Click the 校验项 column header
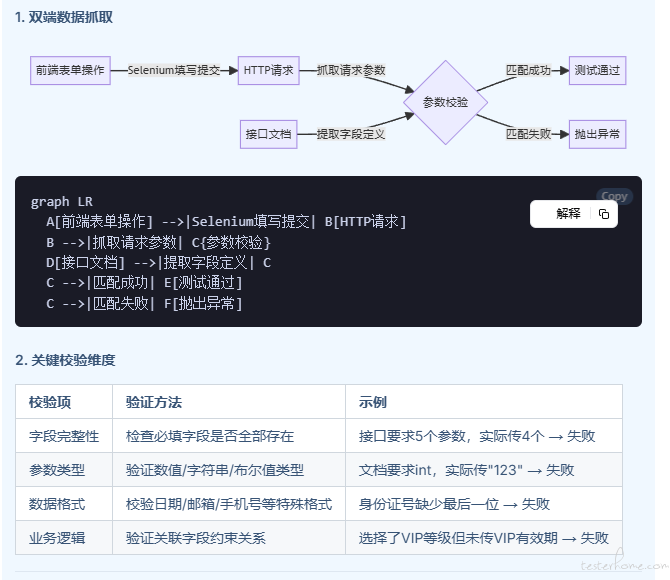 coord(64,402)
